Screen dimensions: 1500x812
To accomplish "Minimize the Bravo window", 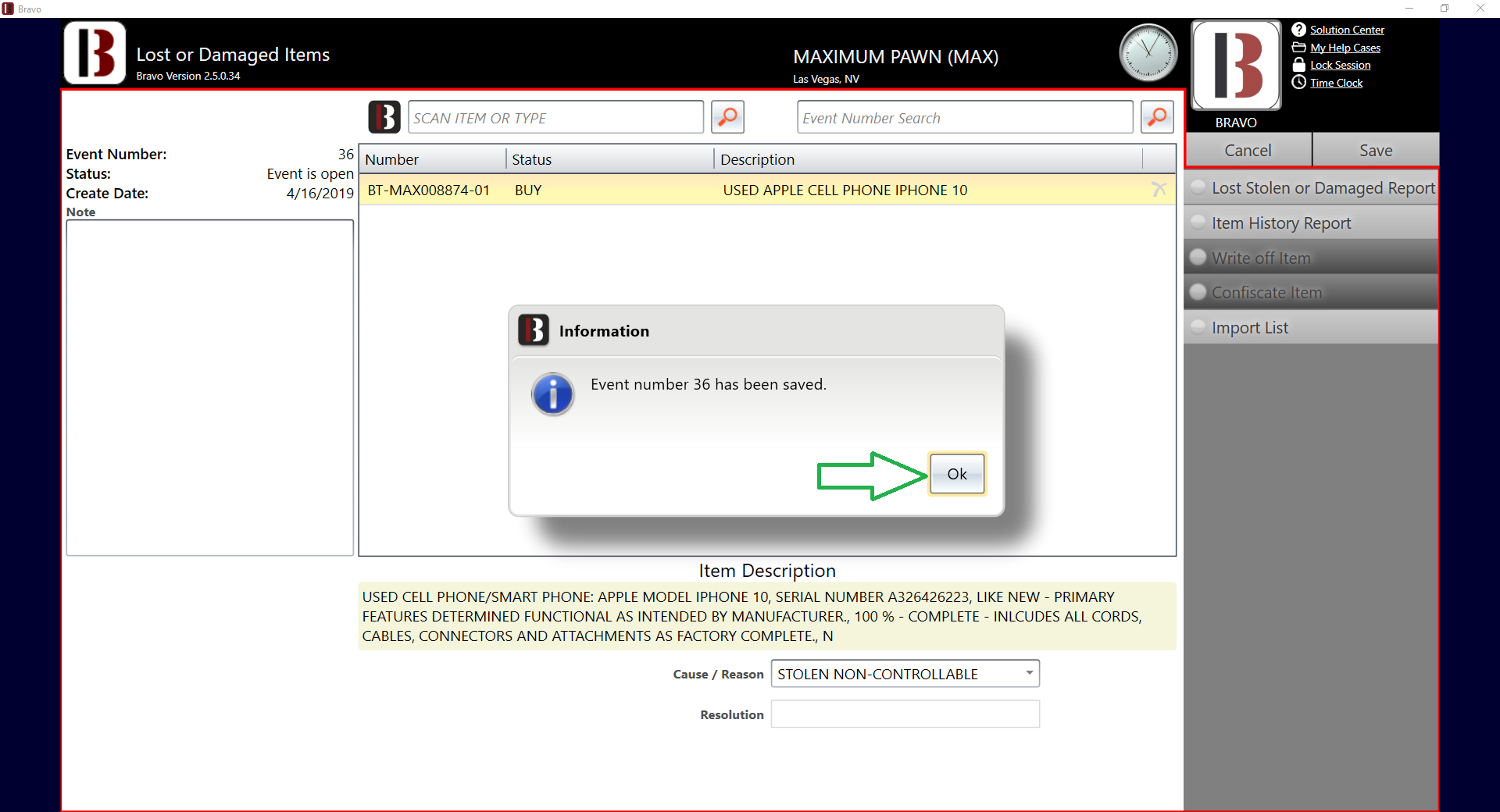I will [x=1409, y=9].
